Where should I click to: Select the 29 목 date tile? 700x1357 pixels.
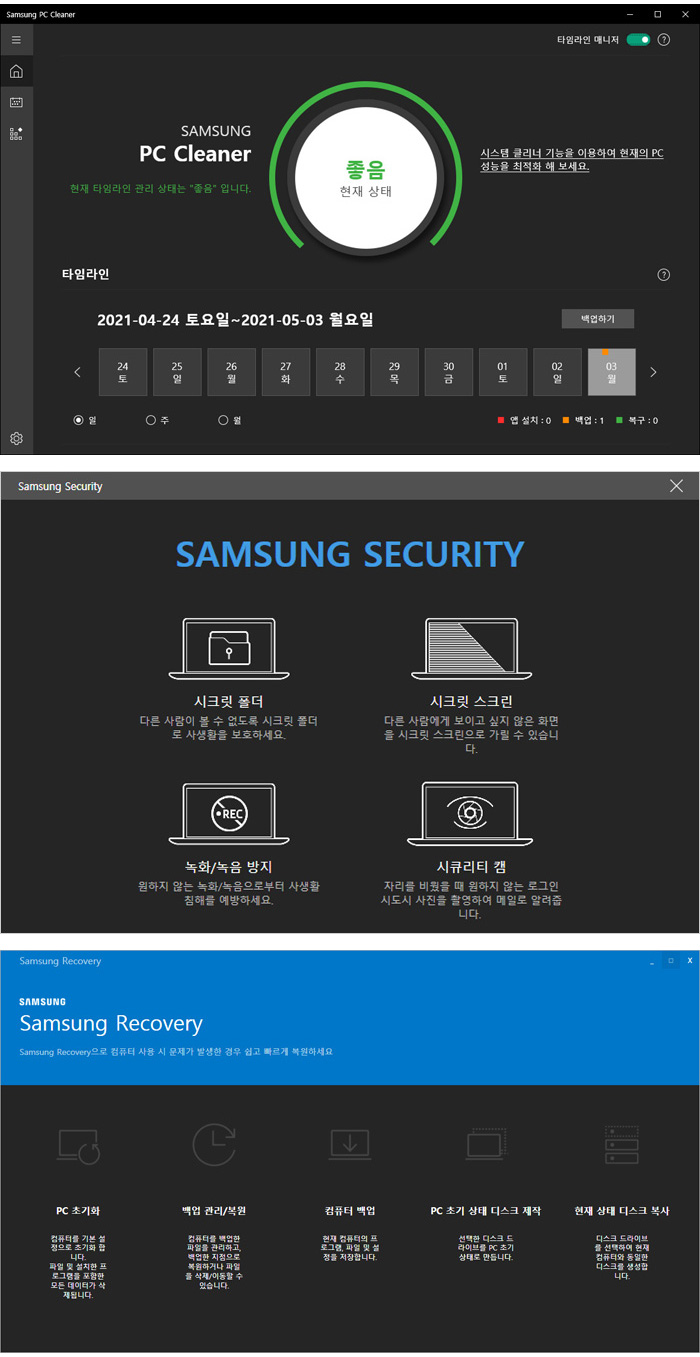(x=394, y=373)
